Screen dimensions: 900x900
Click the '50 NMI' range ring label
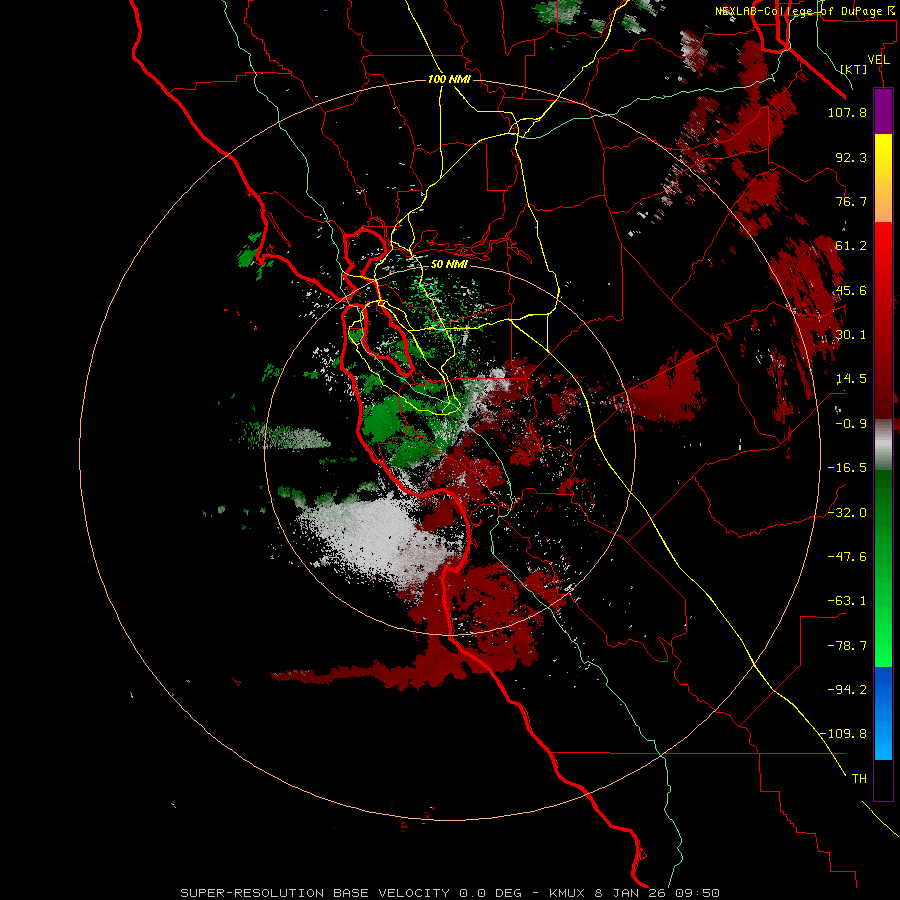point(449,265)
